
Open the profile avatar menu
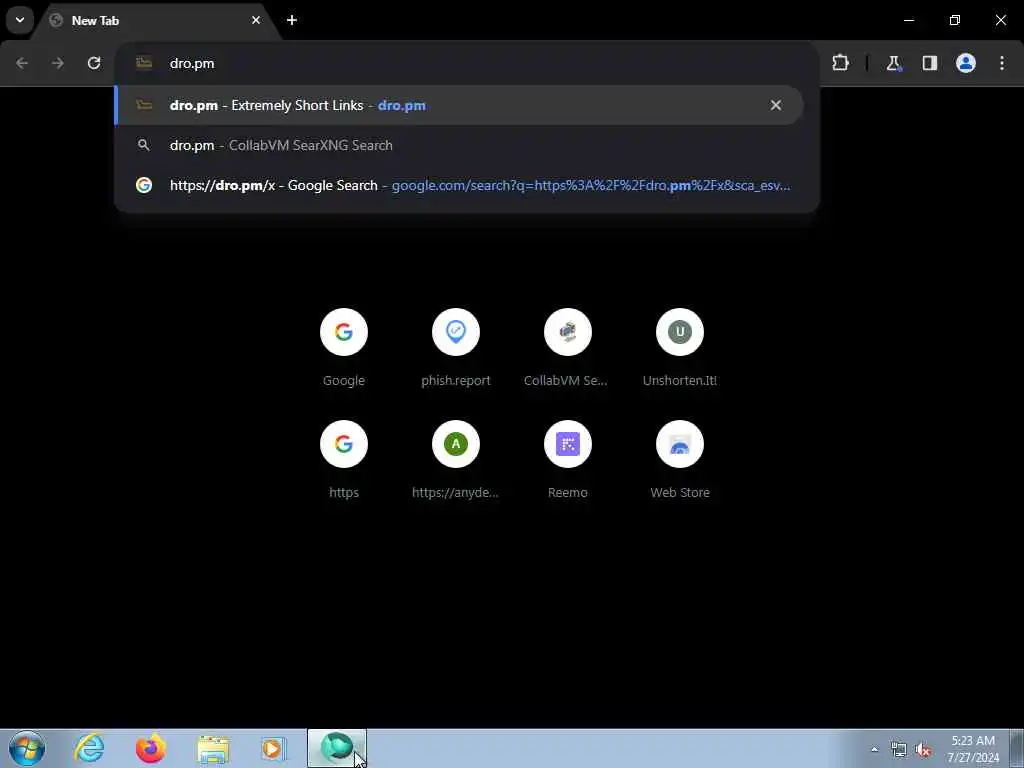point(966,63)
